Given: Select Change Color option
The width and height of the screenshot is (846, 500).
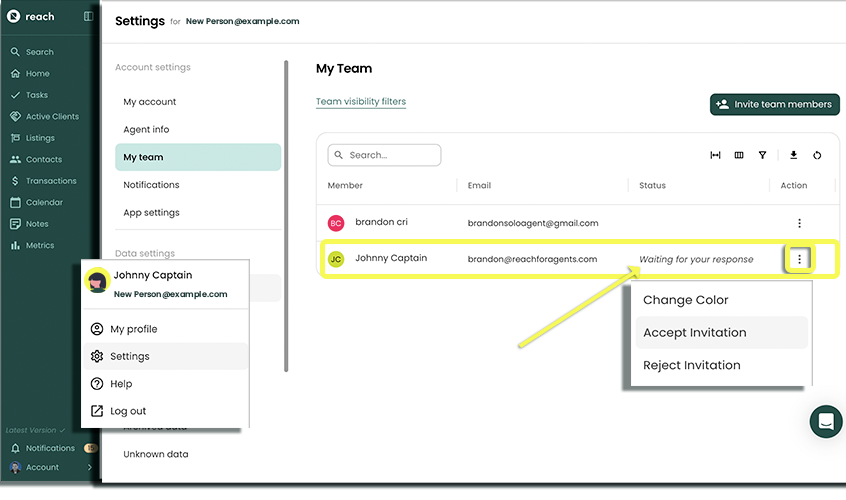Looking at the screenshot, I should [x=685, y=300].
